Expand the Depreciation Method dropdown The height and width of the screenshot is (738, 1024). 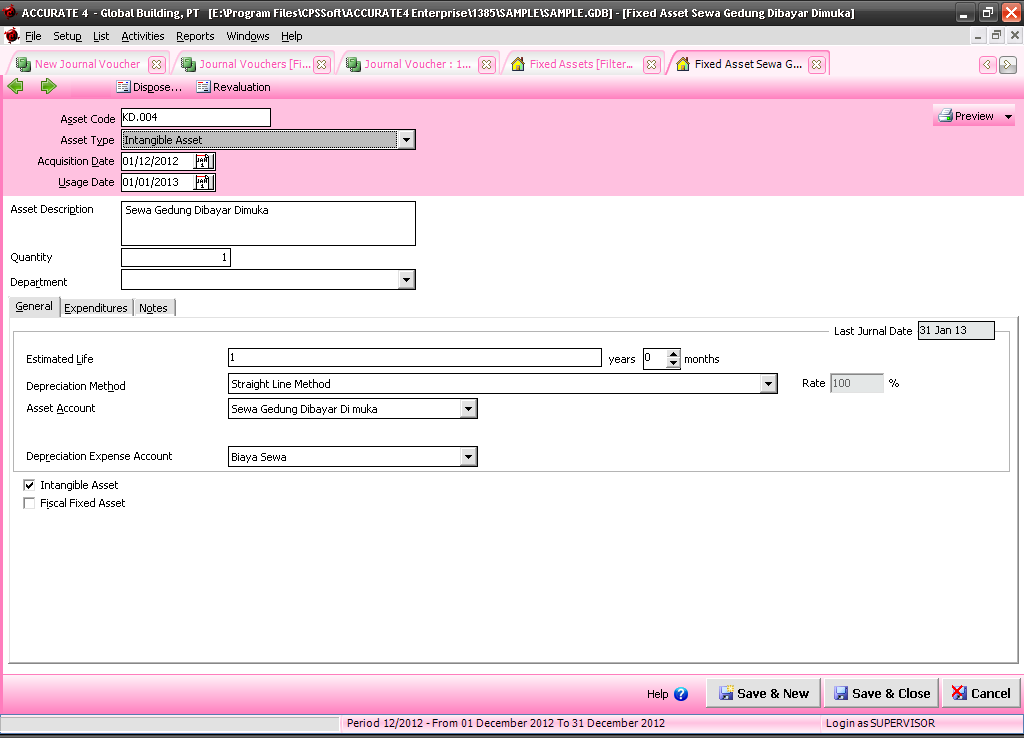tap(768, 384)
